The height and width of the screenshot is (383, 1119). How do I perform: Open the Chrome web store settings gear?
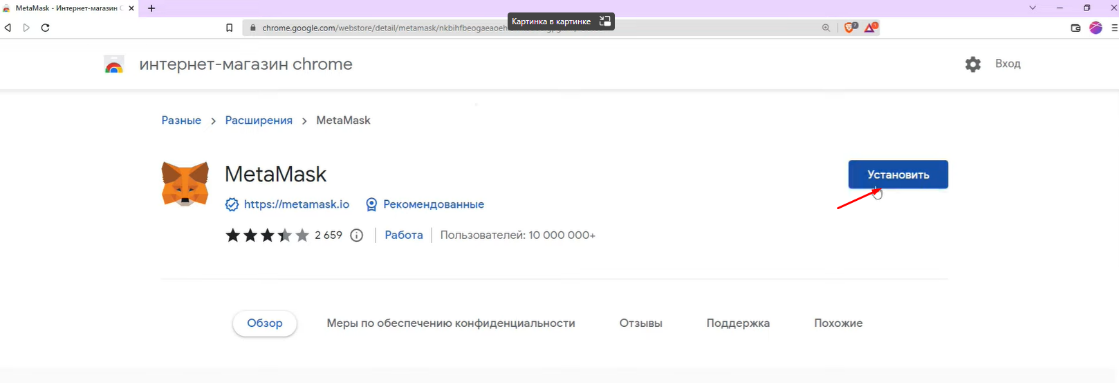click(x=973, y=64)
